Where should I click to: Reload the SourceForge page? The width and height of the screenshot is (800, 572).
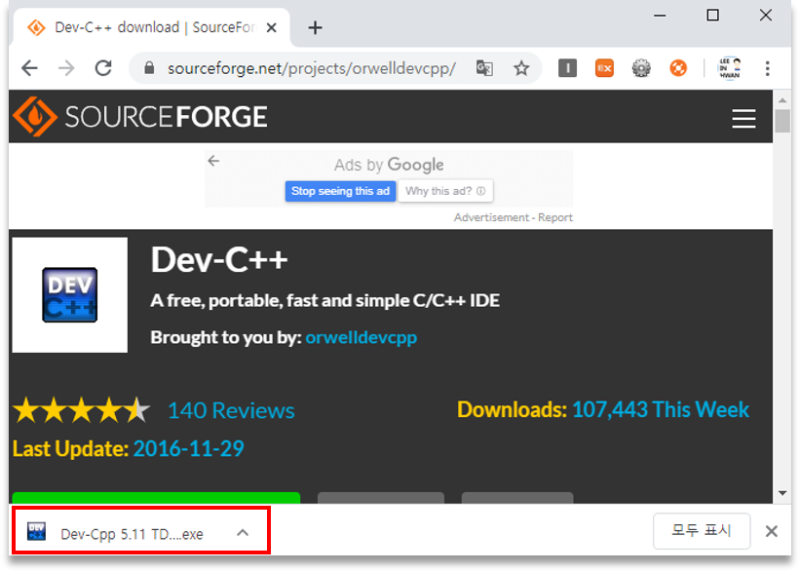(x=104, y=68)
